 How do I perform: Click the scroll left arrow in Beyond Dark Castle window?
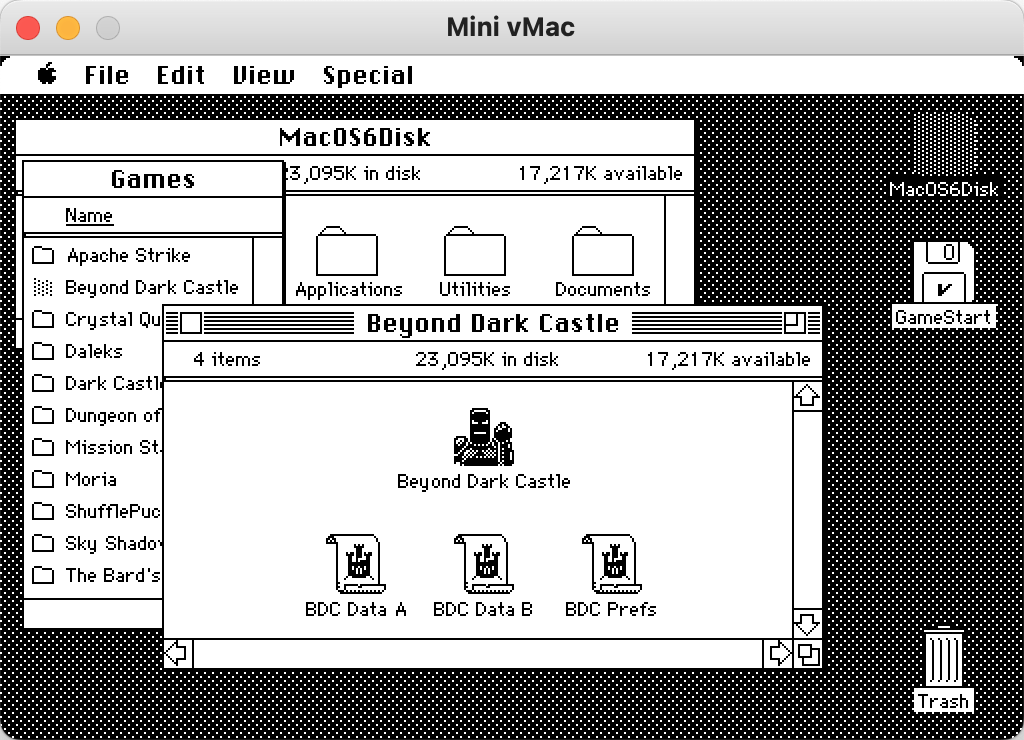click(178, 653)
